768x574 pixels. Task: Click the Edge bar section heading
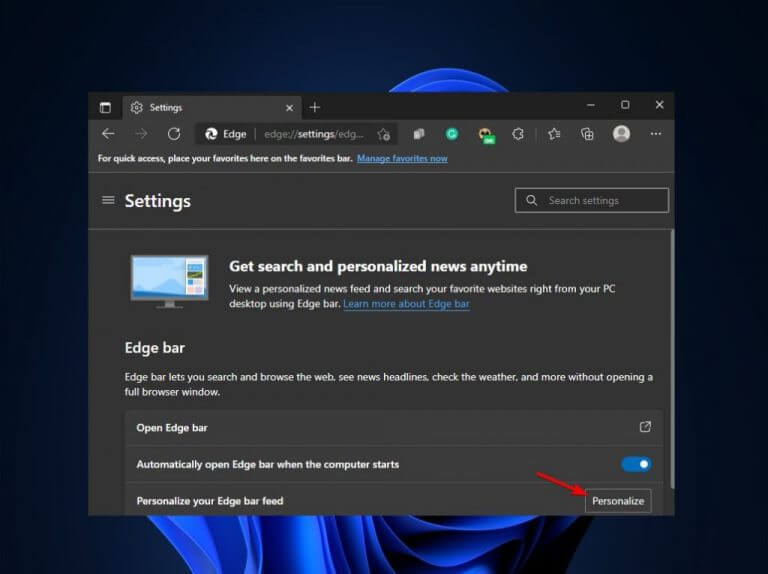pyautogui.click(x=155, y=348)
